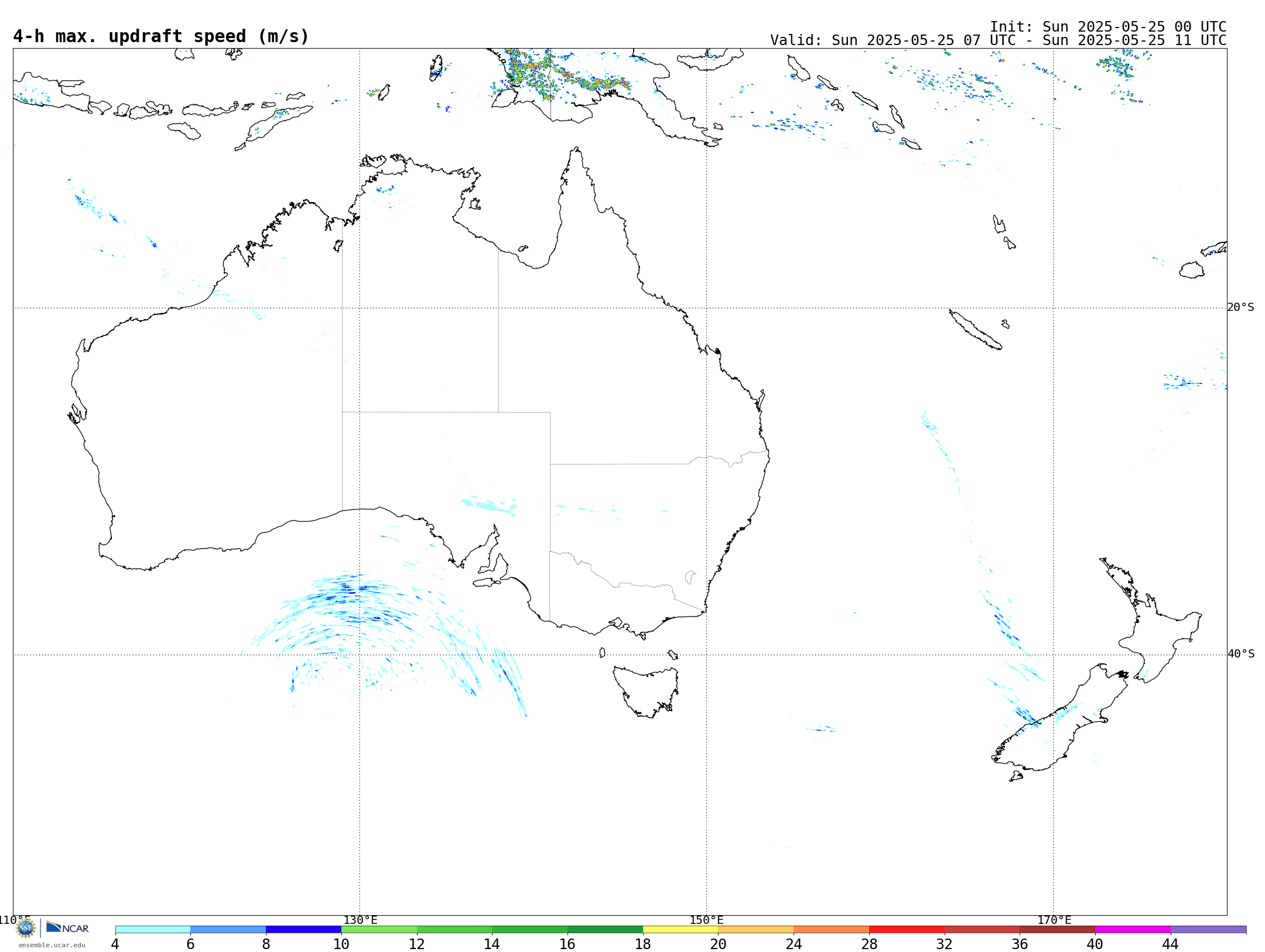Click the colorbar value '4'
Viewport: 1265px width, 952px height.
[x=115, y=944]
